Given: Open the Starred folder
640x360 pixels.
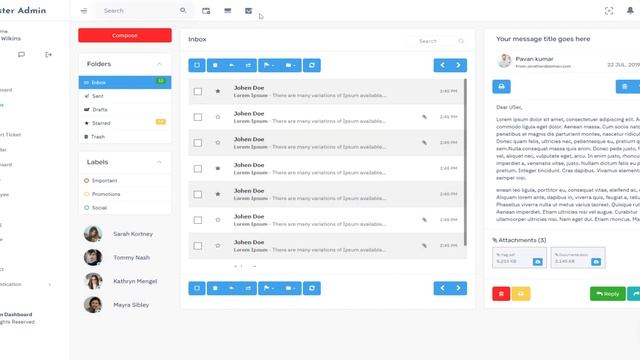Looking at the screenshot, I should point(125,123).
